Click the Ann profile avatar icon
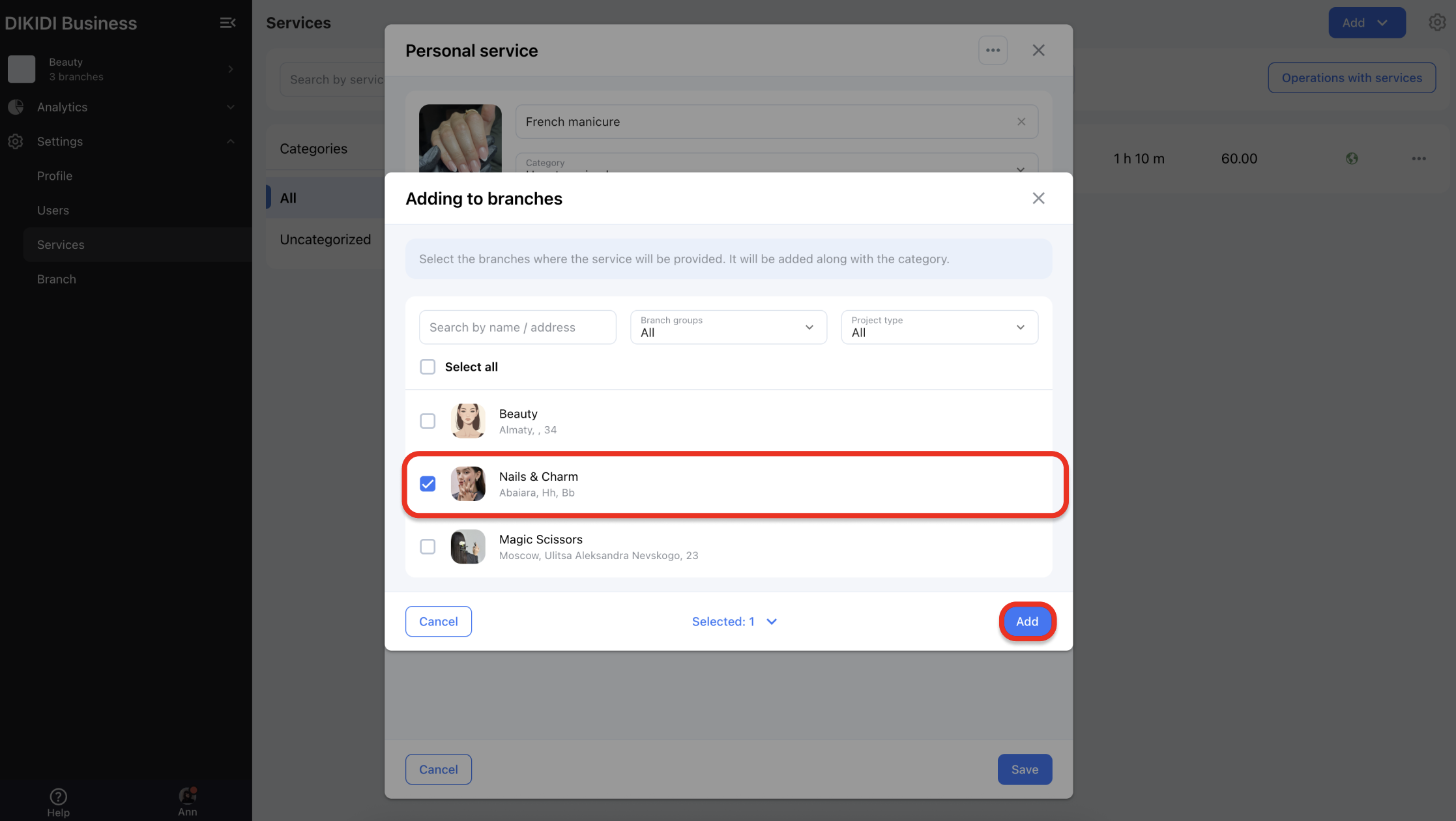 tap(187, 795)
